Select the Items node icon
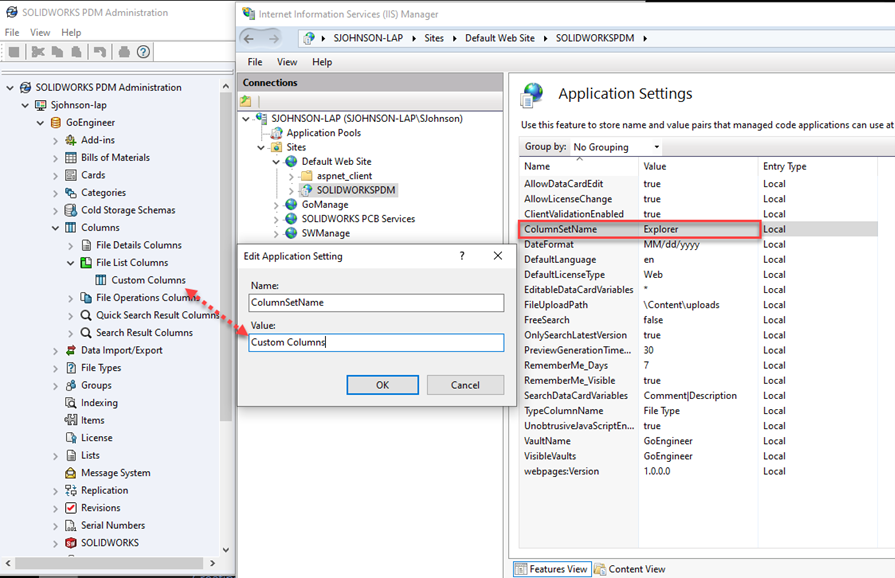This screenshot has width=895, height=578. [x=71, y=421]
